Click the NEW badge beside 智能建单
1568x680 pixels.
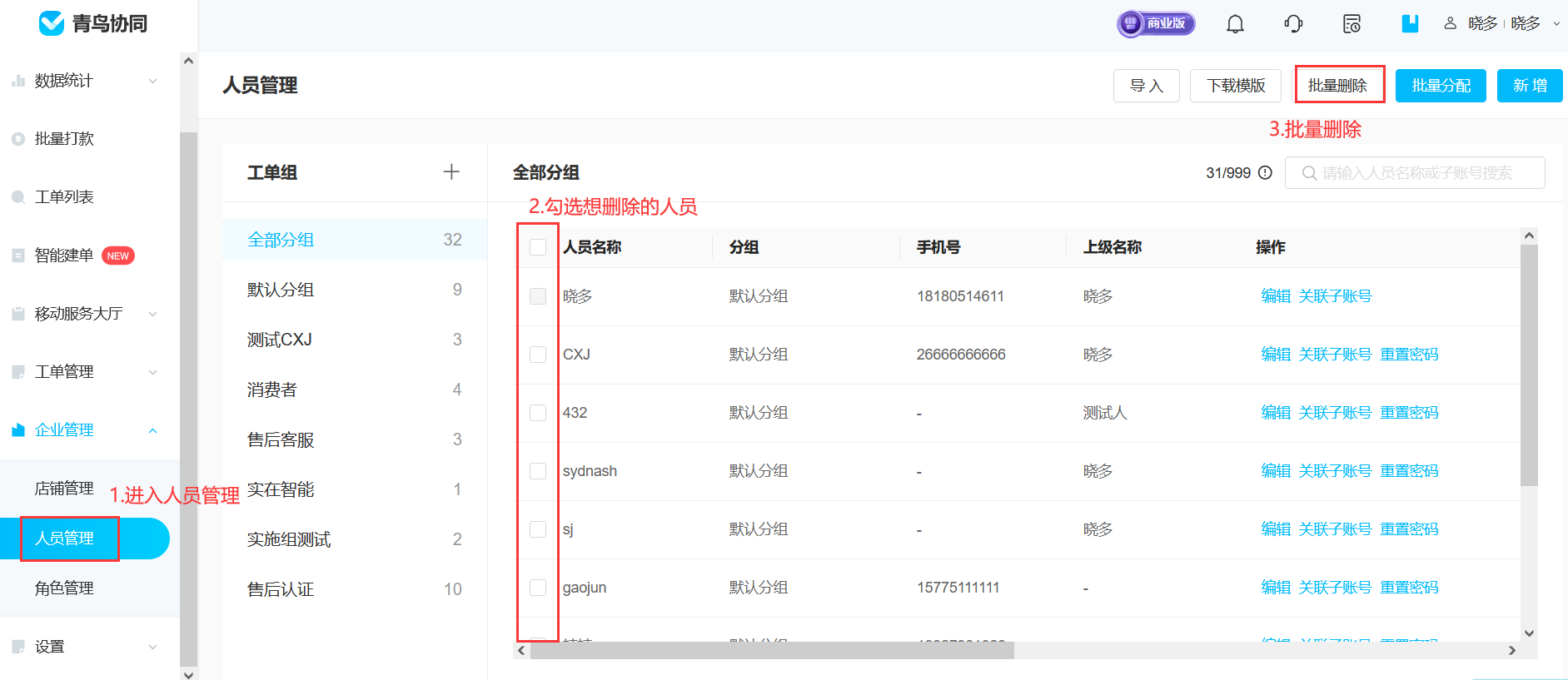point(118,256)
